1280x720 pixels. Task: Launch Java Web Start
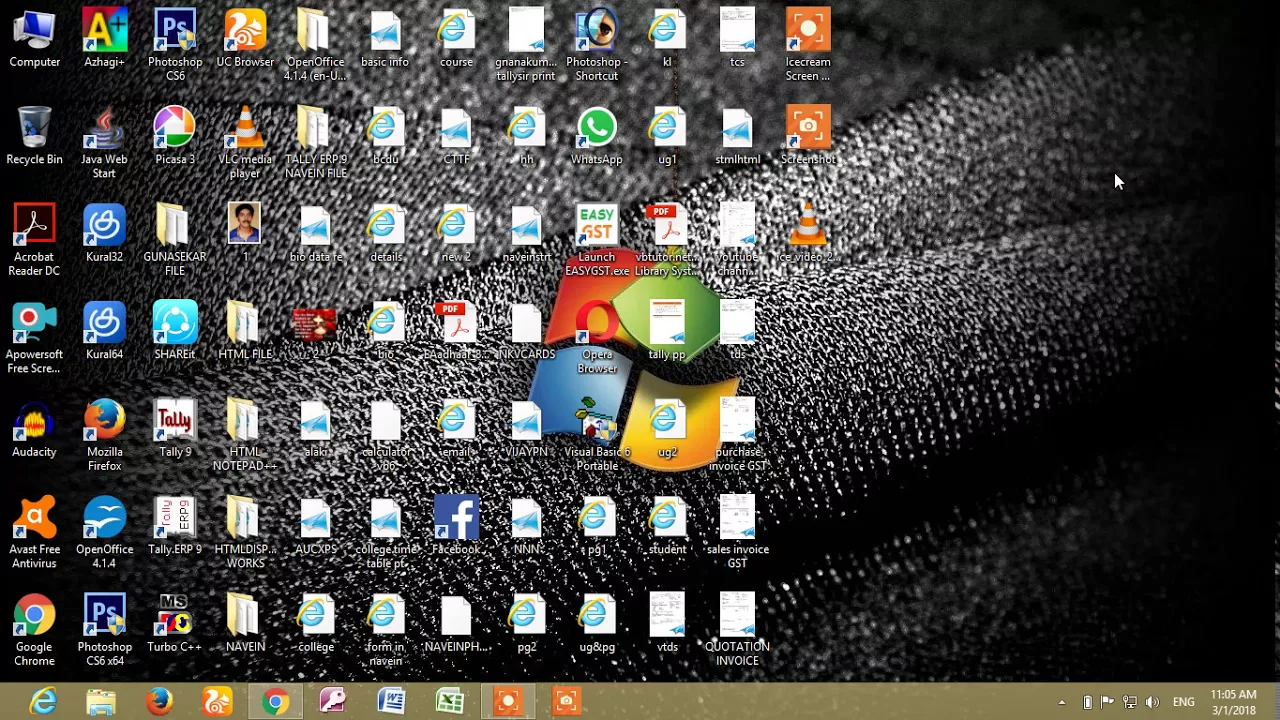[x=104, y=144]
